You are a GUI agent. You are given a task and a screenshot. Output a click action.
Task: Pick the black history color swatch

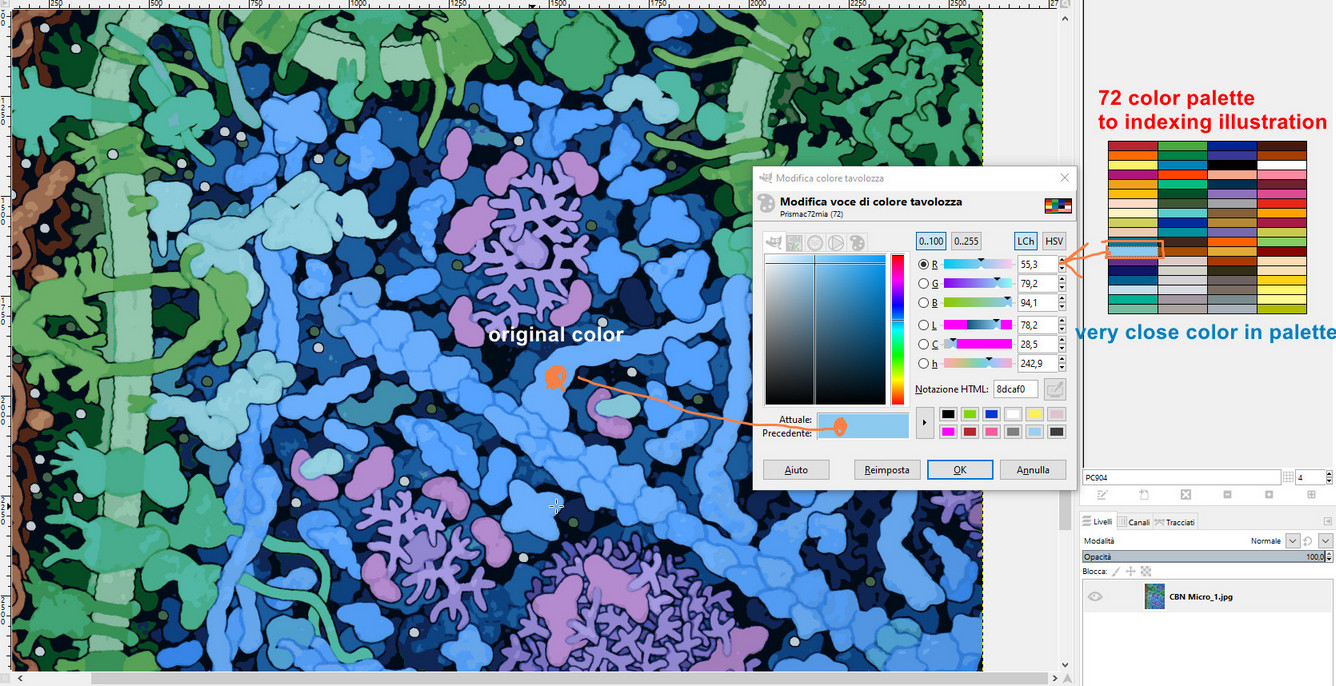[948, 414]
